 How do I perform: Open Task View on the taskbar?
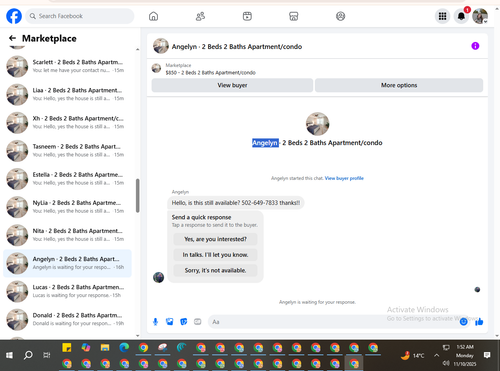47,355
